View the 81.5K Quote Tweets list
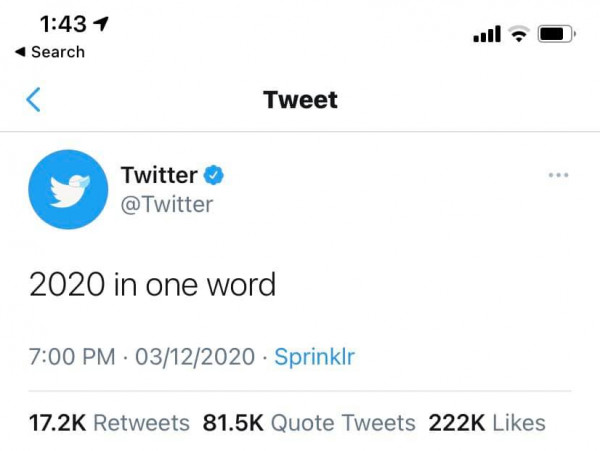This screenshot has height=451, width=600. 309,423
